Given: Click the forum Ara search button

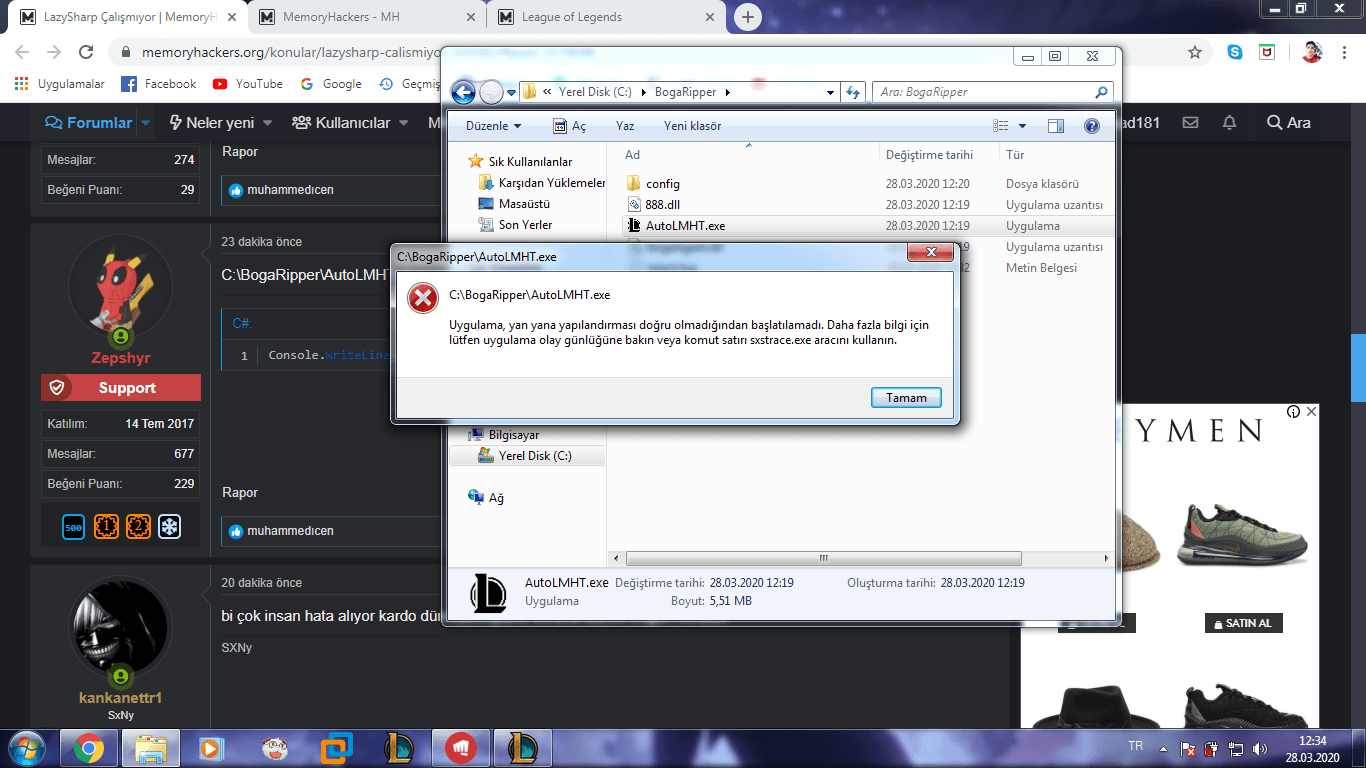Looking at the screenshot, I should tap(1288, 123).
